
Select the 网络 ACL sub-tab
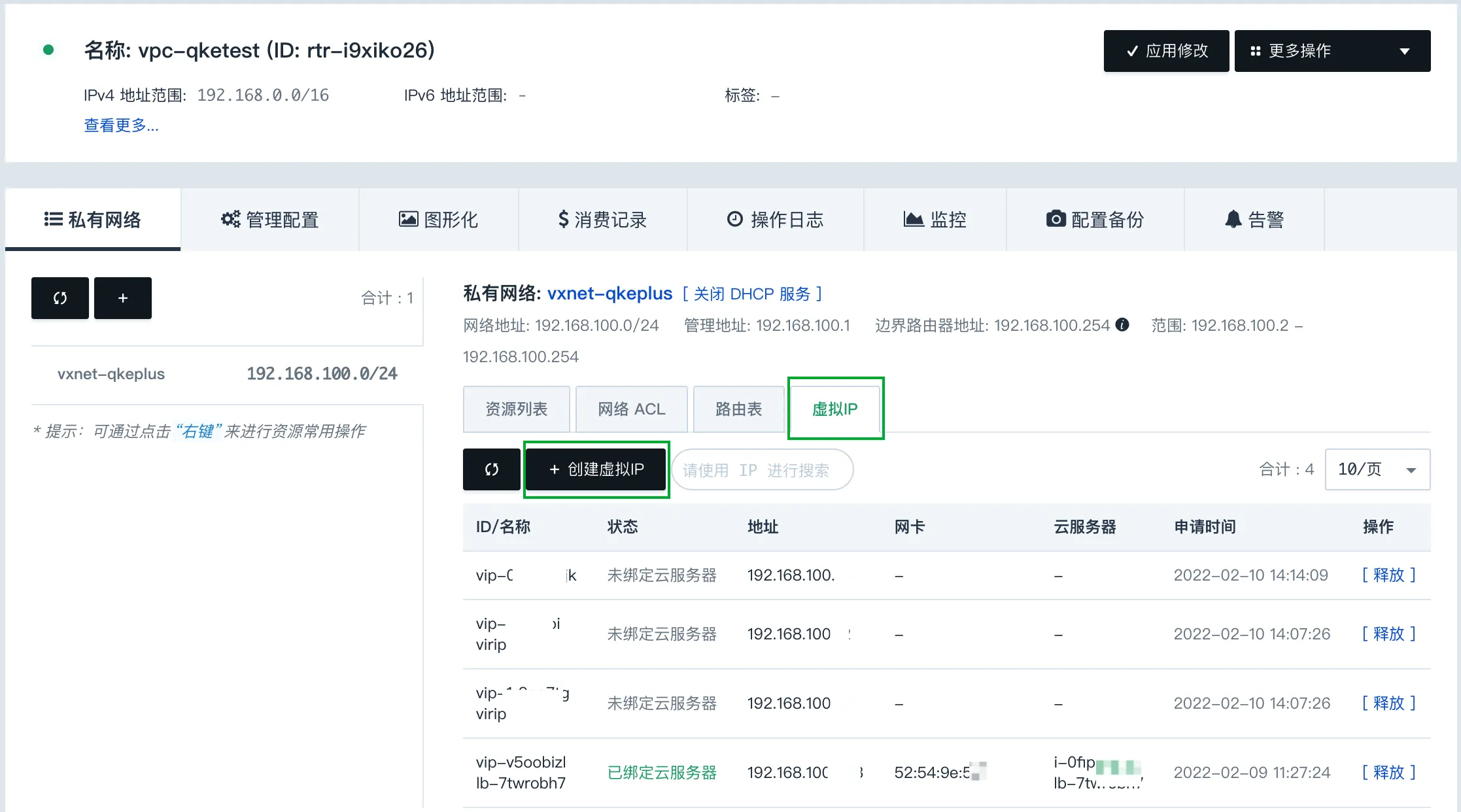[x=632, y=409]
